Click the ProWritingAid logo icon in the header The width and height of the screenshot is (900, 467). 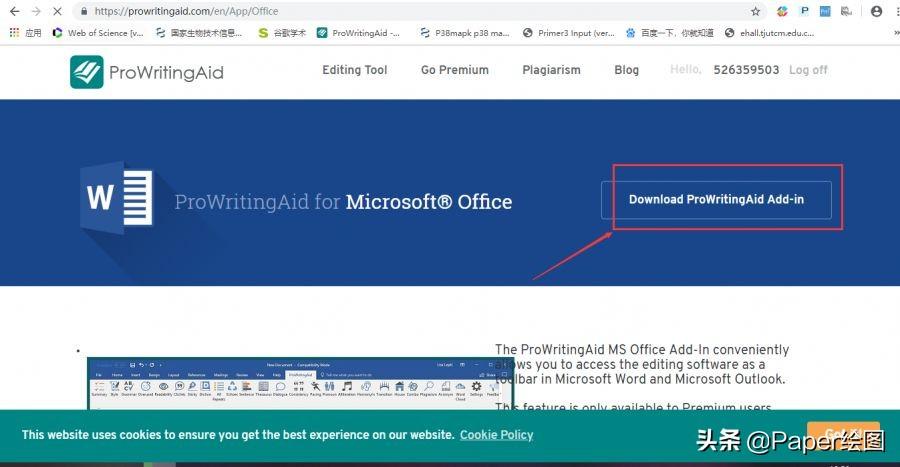tap(87, 72)
